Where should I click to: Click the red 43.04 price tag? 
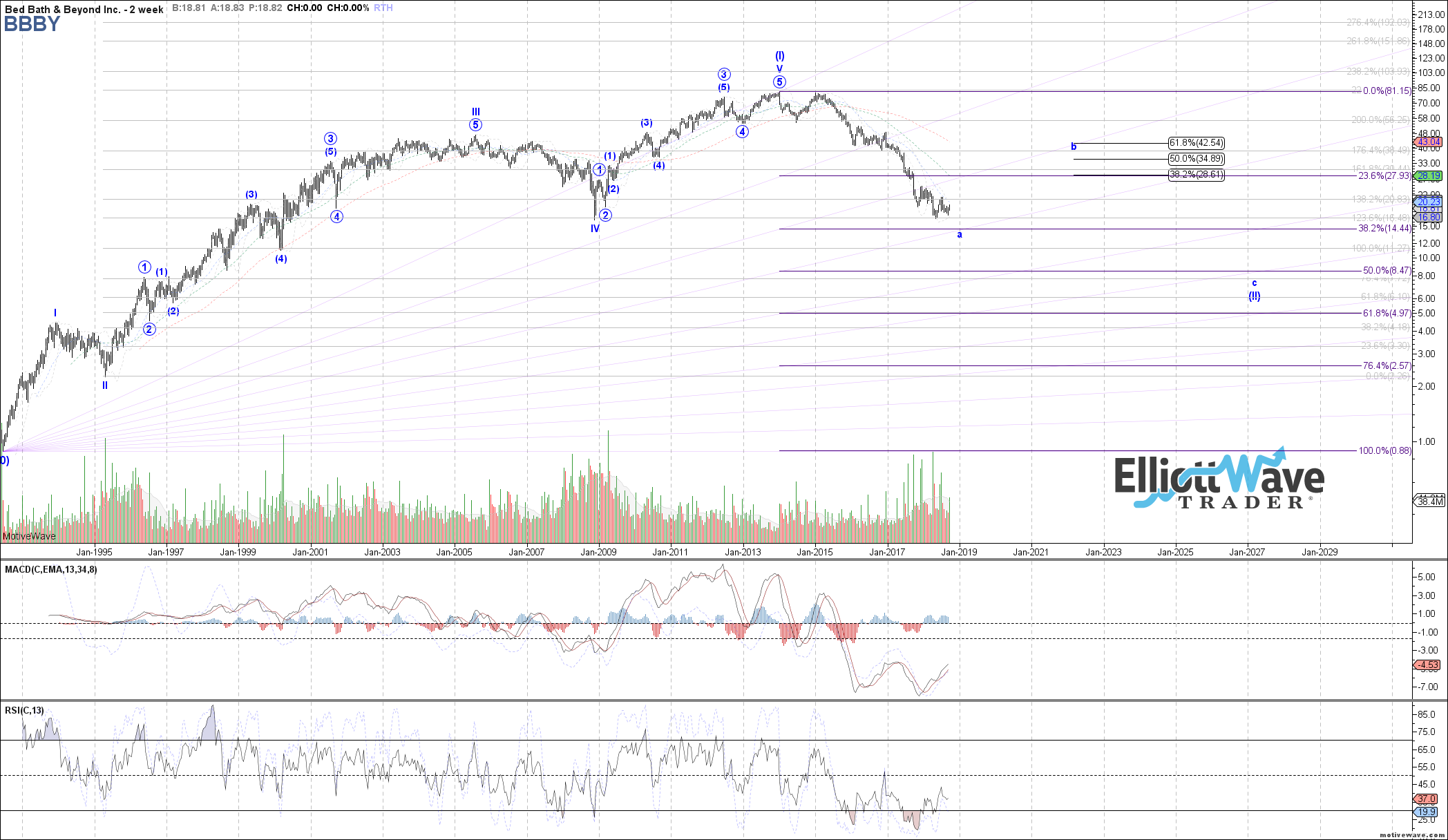point(1427,142)
